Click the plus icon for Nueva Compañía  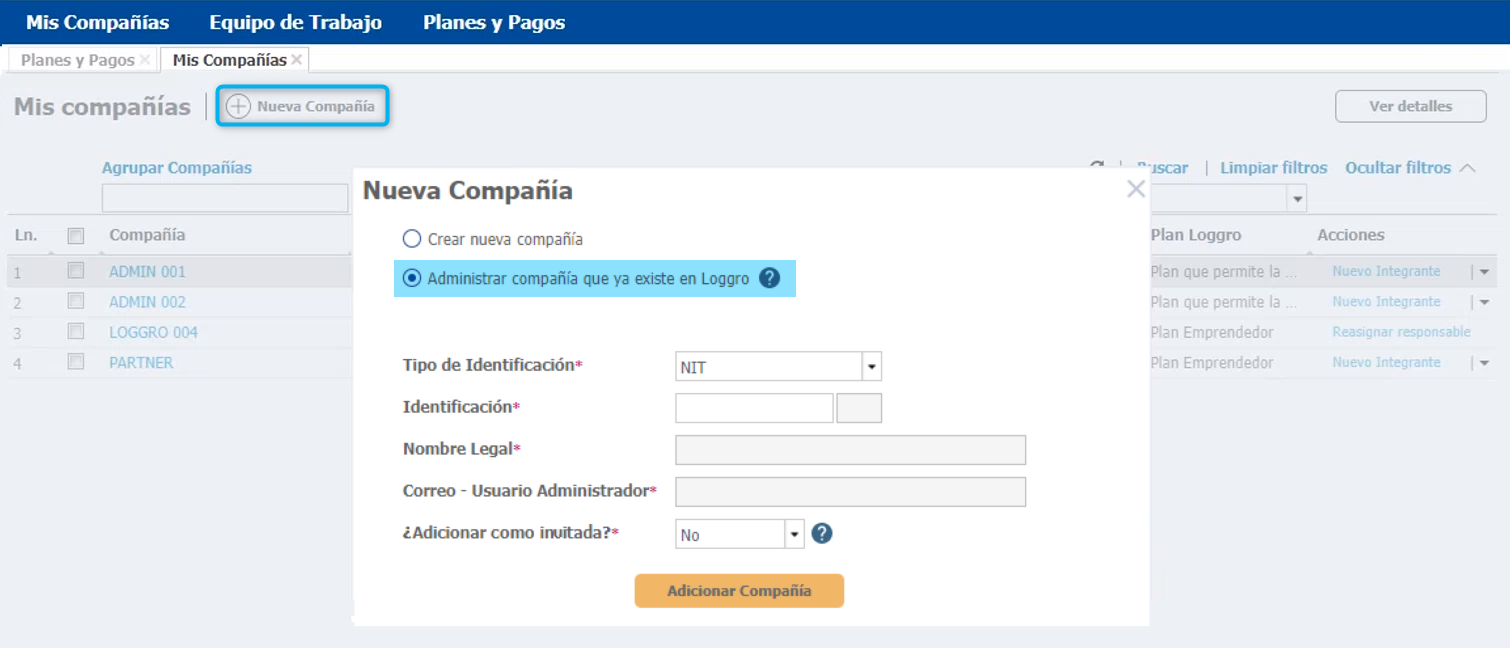[238, 106]
